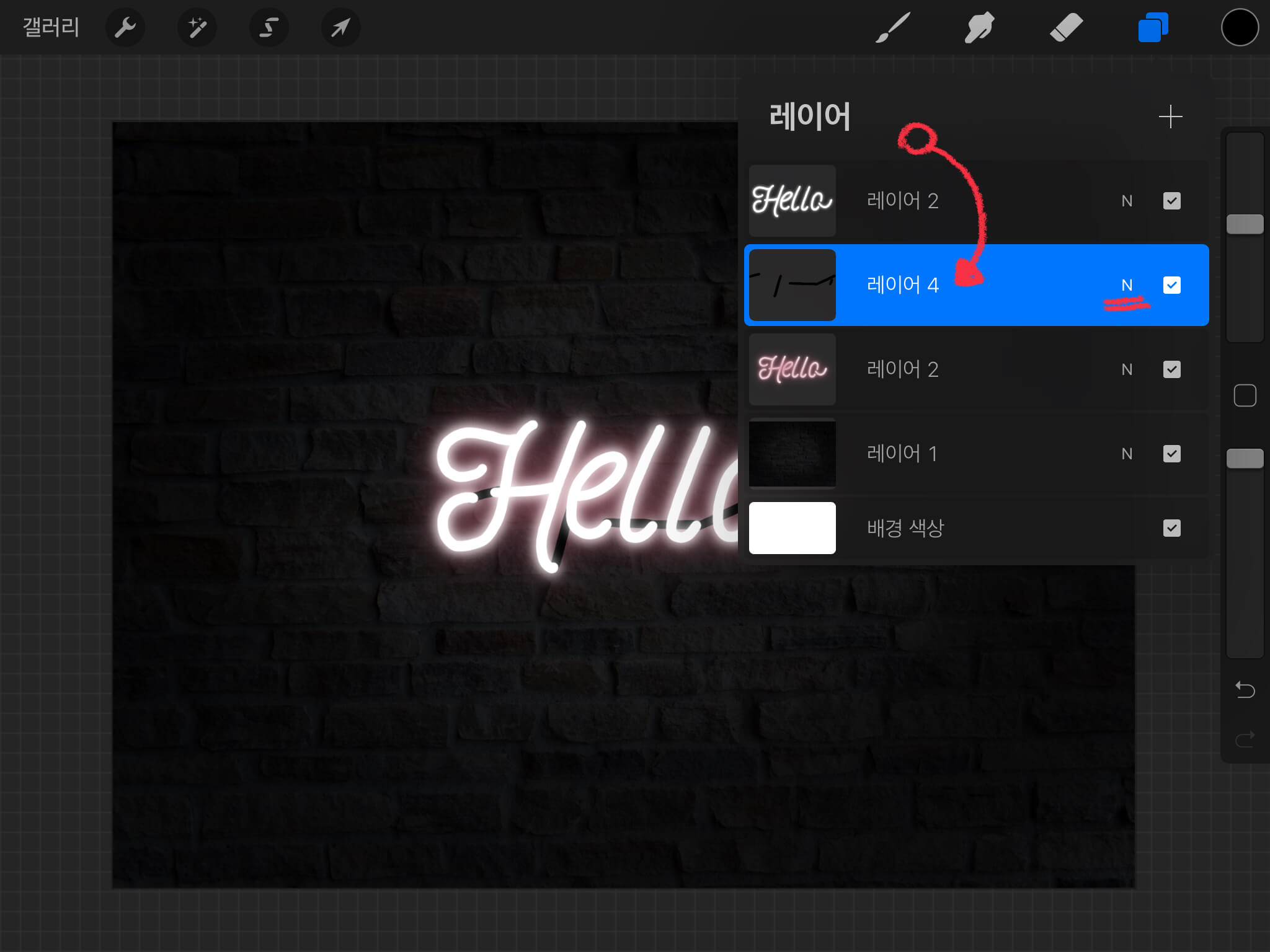Open the black active color circle
The height and width of the screenshot is (952, 1270).
(x=1240, y=27)
